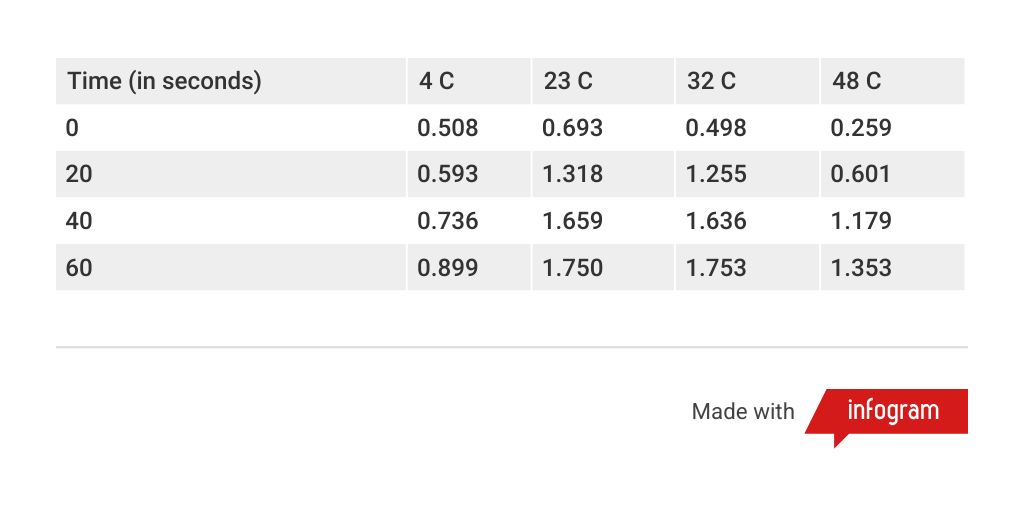Select the 0.259 cell value
Viewport: 1024px width, 512px height.
pyautogui.click(x=861, y=128)
